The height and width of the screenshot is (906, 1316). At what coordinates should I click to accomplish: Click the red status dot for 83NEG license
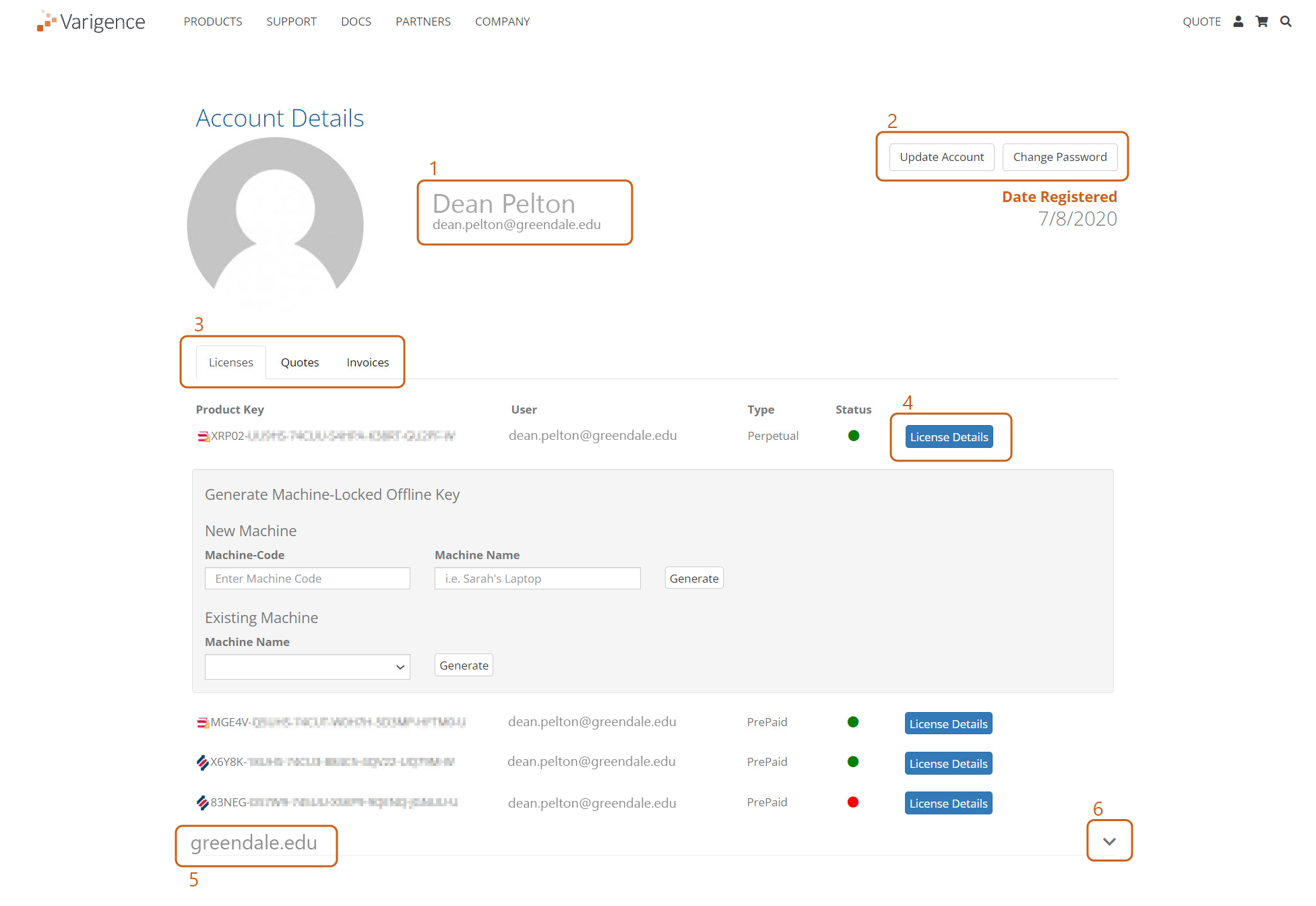tap(853, 802)
